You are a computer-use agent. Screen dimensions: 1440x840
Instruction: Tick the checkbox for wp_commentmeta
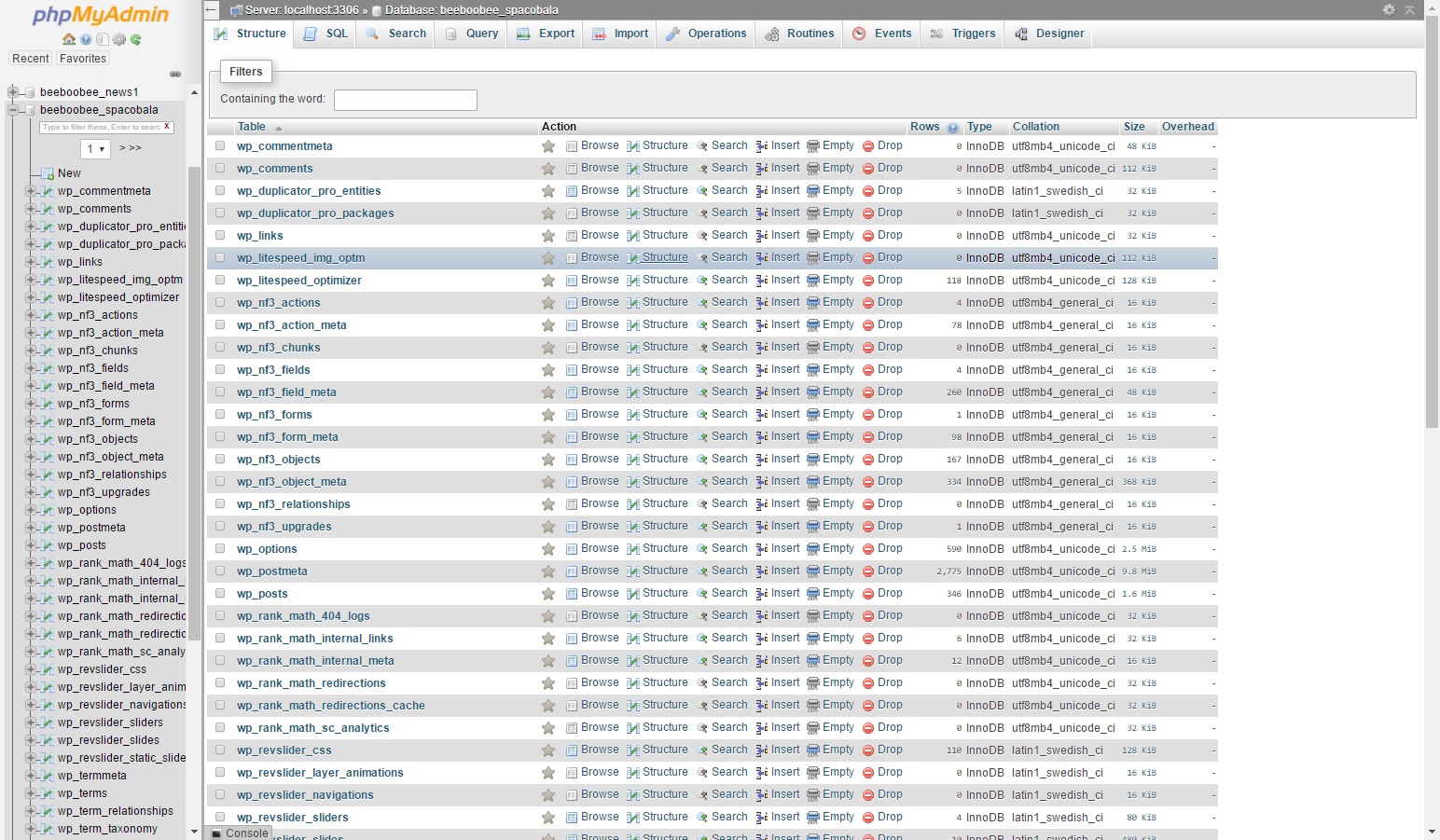[220, 145]
